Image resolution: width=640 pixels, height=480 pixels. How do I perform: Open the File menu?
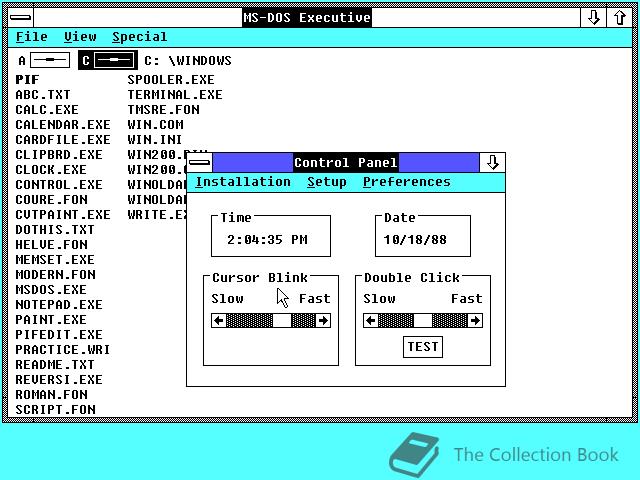click(x=31, y=37)
